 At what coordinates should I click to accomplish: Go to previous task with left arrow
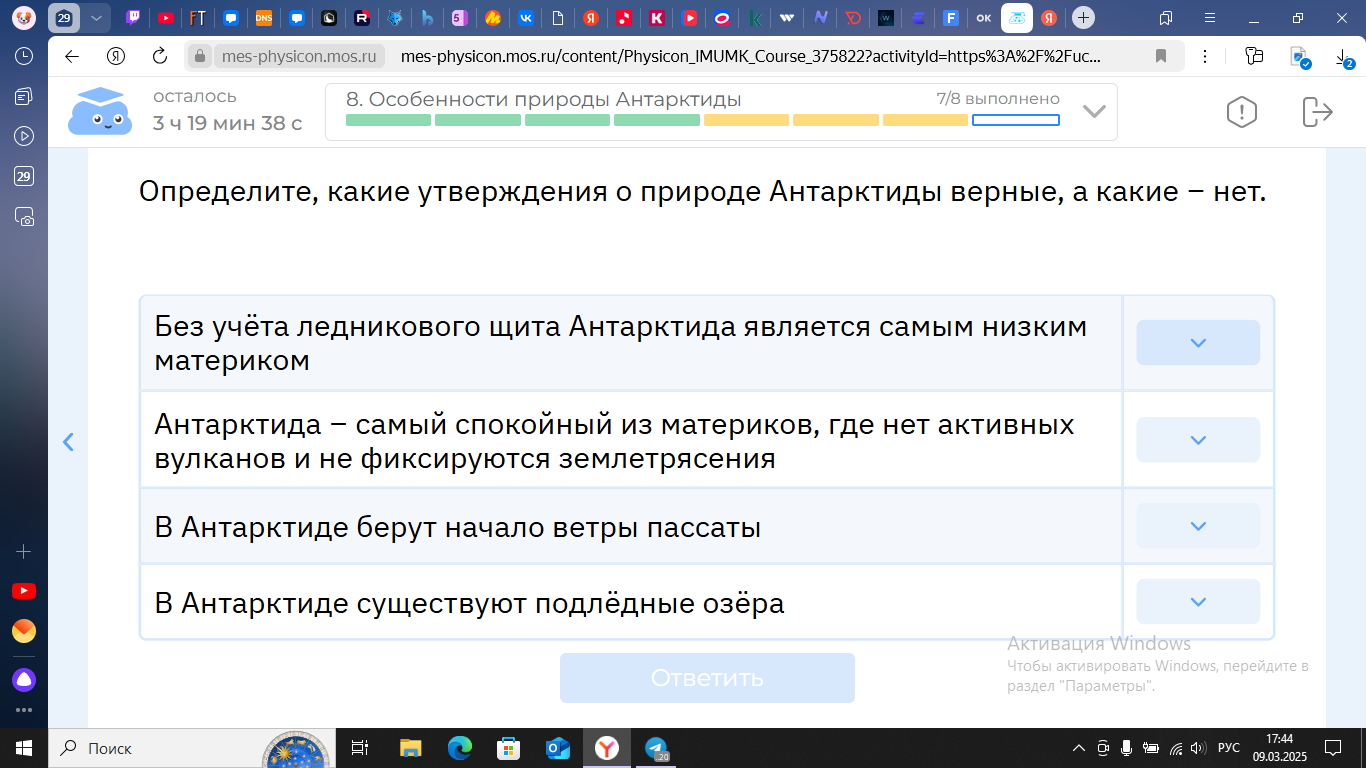point(68,442)
